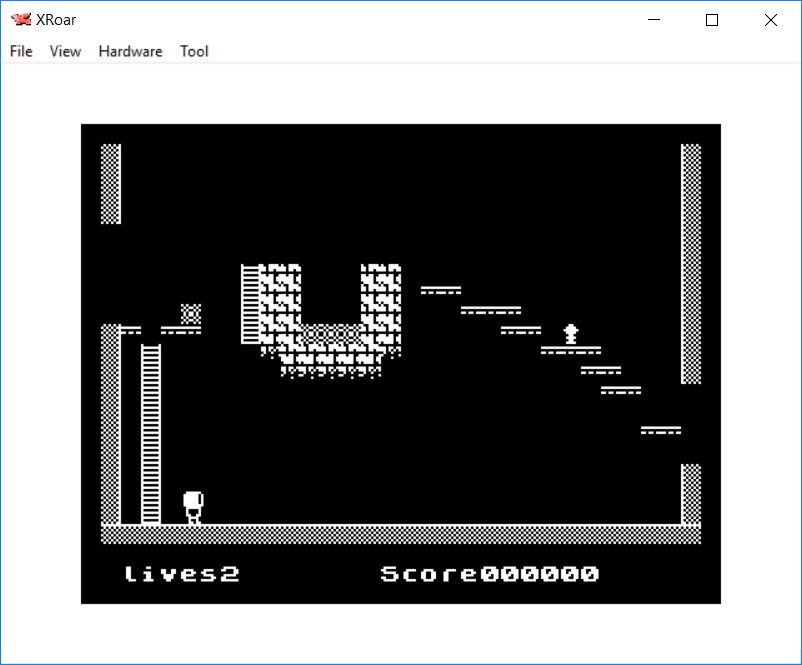Click the checkered square block item
Viewport: 802px width, 665px height.
click(191, 314)
